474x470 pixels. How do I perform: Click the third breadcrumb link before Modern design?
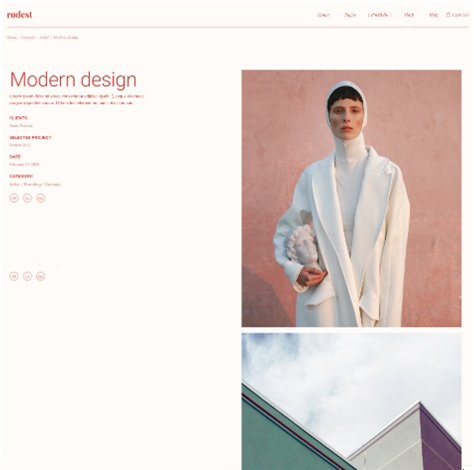(x=44, y=37)
